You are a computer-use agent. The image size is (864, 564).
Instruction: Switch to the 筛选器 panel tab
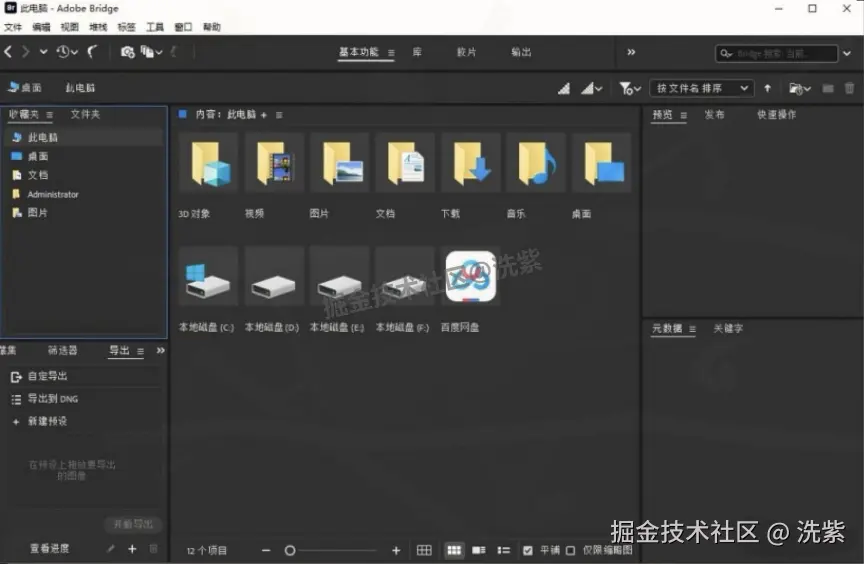[x=63, y=350]
